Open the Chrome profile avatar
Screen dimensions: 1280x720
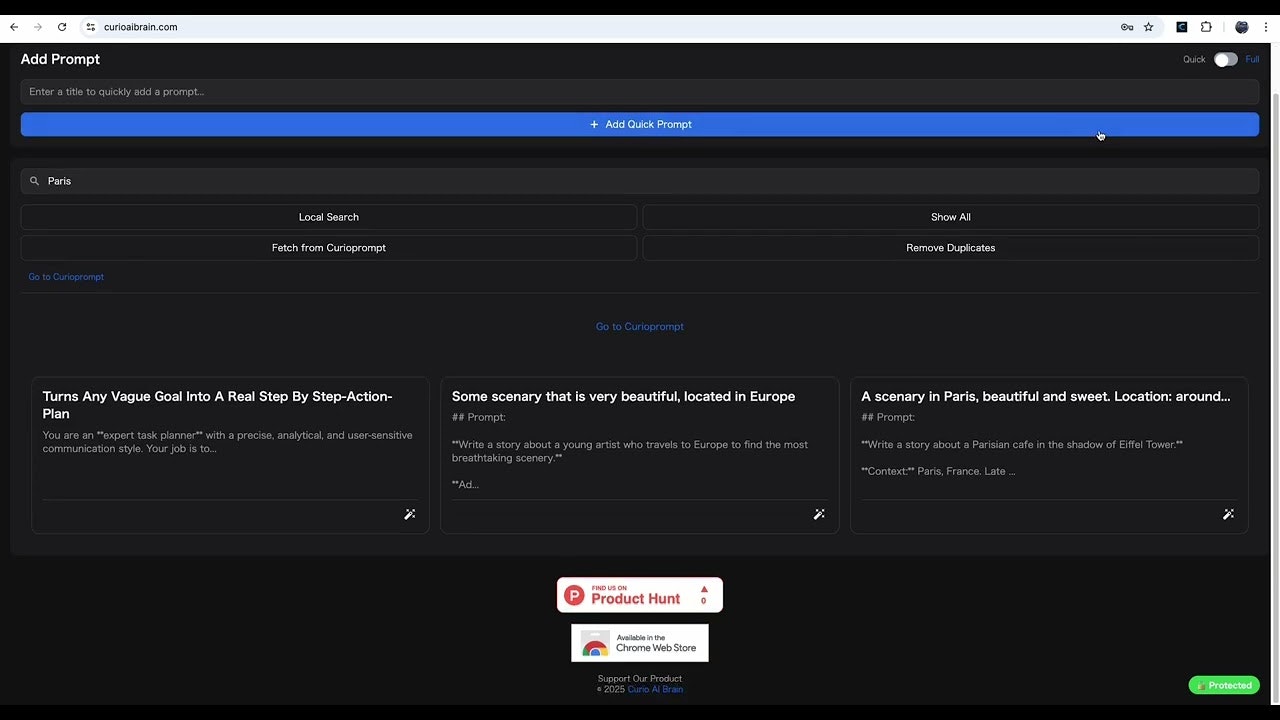tap(1242, 27)
